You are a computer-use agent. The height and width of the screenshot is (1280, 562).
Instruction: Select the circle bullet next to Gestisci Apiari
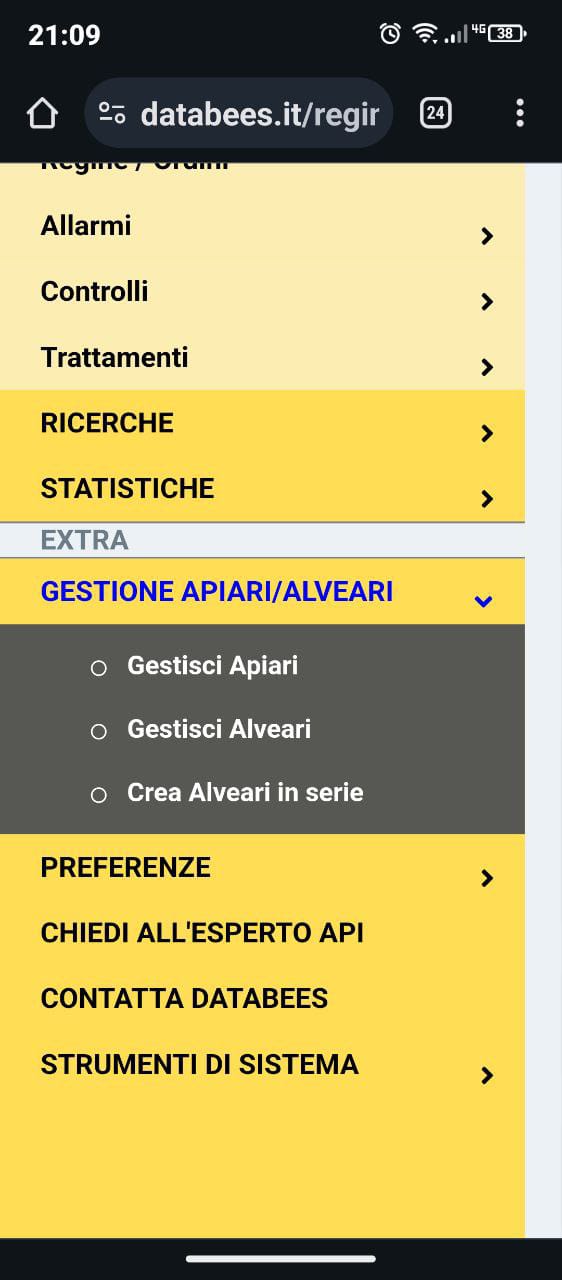click(x=99, y=668)
